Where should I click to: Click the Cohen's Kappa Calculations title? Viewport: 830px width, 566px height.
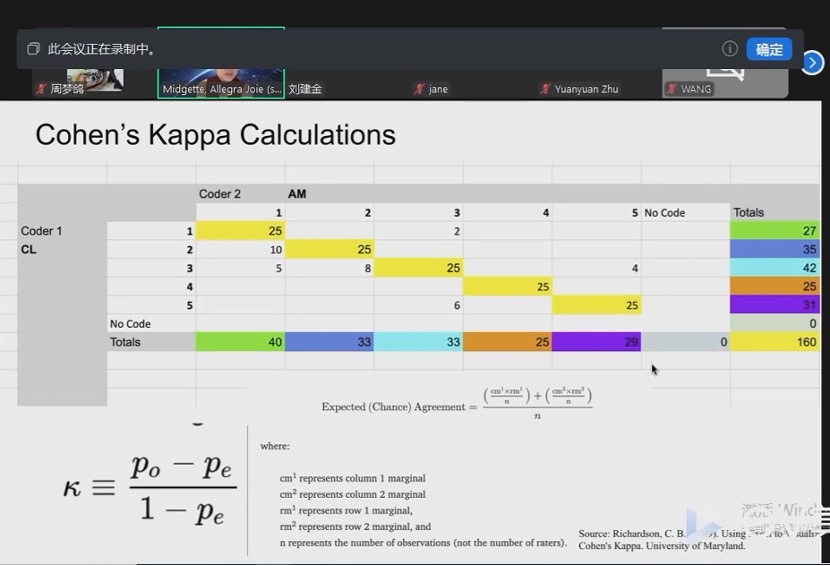point(215,135)
